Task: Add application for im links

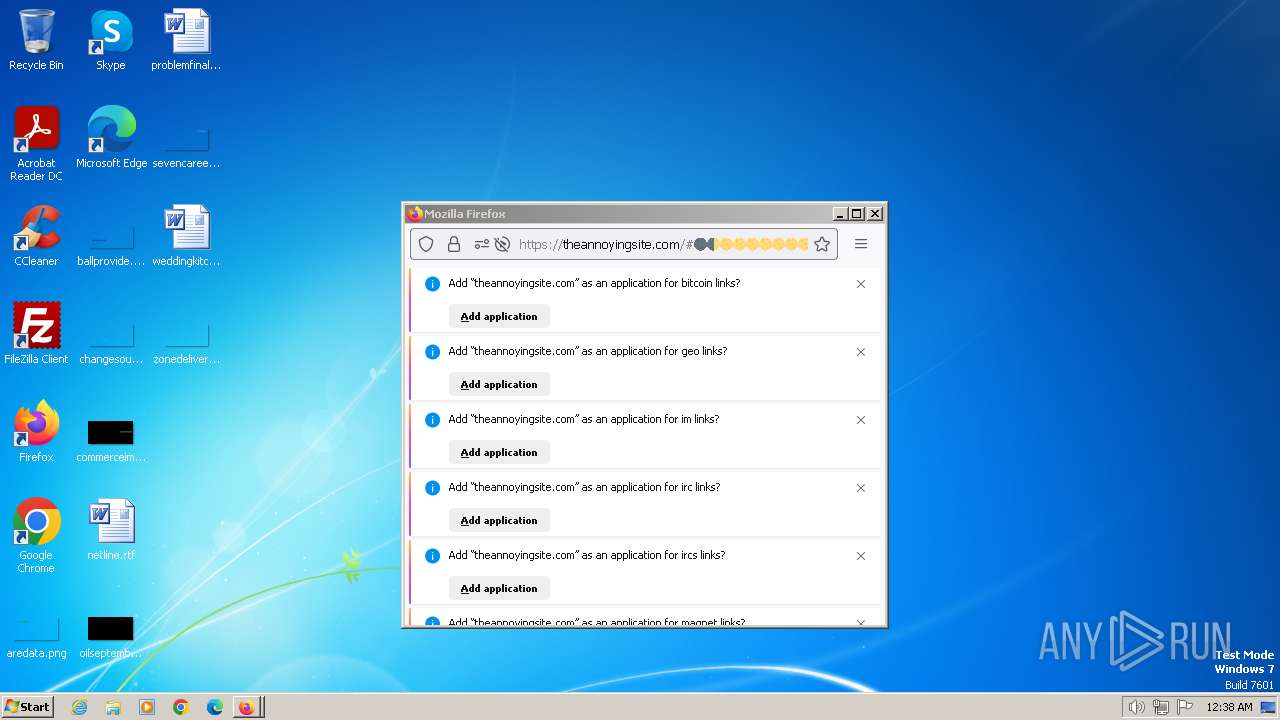Action: tap(499, 452)
